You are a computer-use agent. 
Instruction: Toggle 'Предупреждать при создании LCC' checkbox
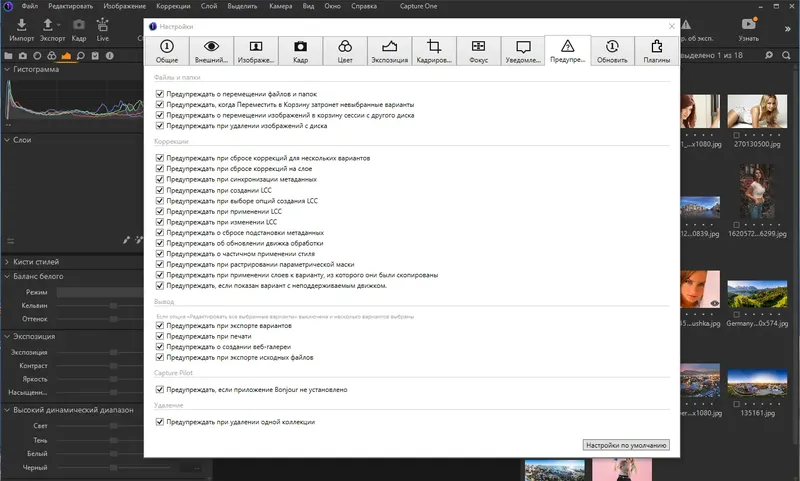pos(160,190)
